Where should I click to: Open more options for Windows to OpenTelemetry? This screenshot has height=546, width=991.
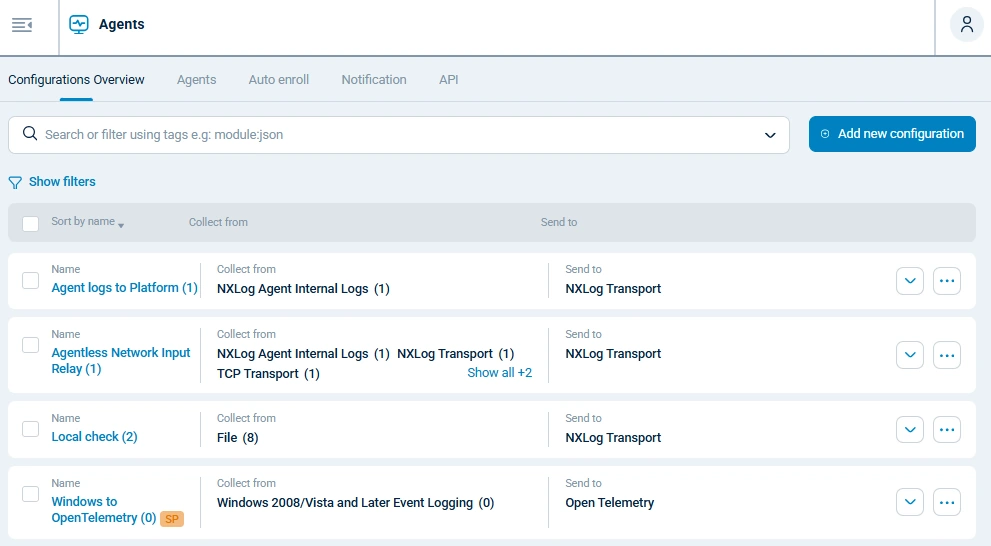click(x=947, y=502)
